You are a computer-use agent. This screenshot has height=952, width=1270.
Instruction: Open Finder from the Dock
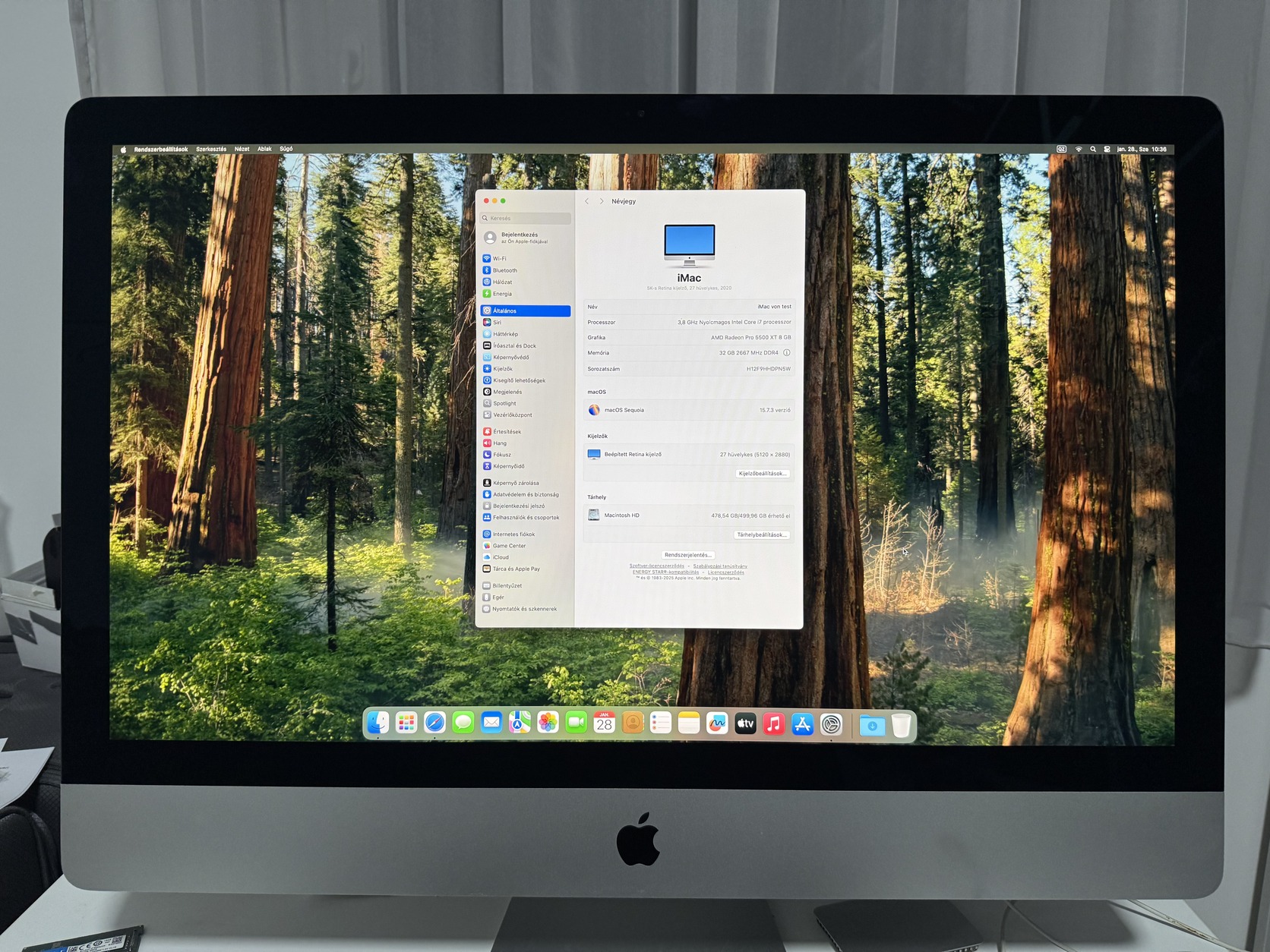tap(378, 723)
